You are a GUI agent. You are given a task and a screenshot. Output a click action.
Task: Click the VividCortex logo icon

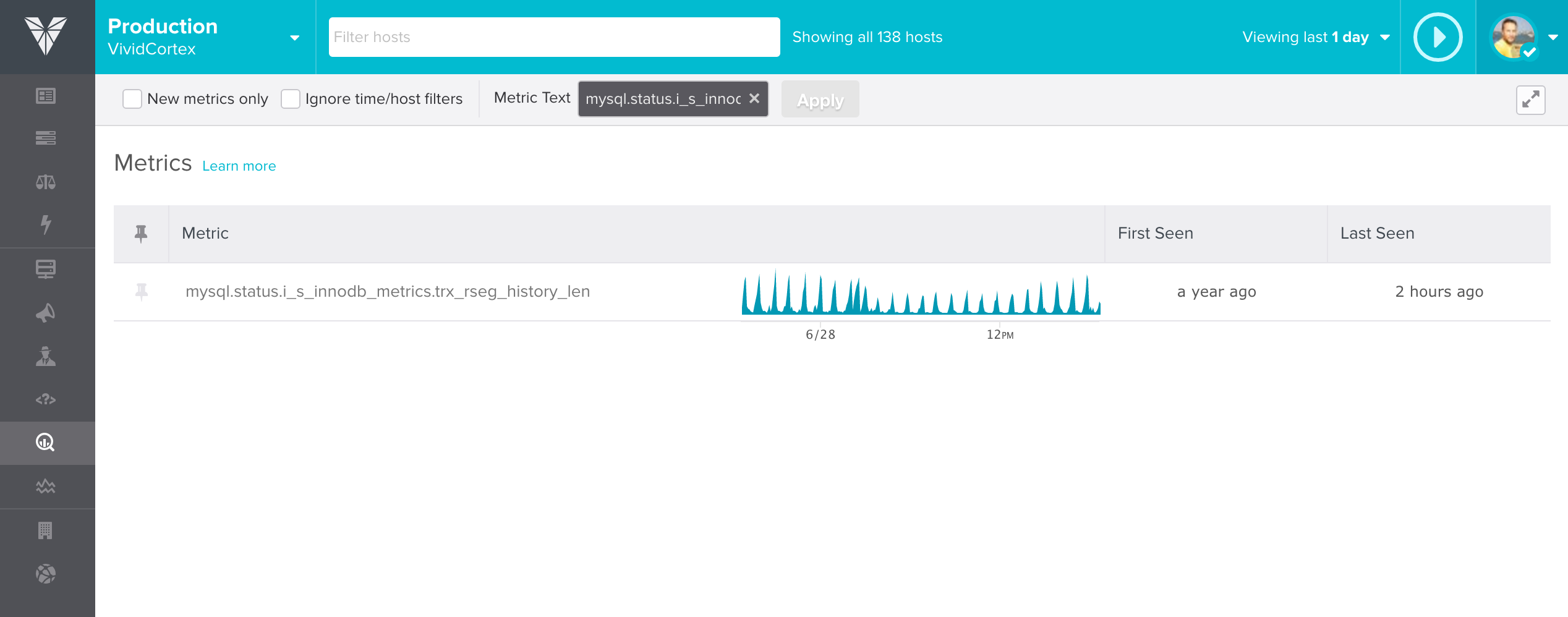point(46,36)
